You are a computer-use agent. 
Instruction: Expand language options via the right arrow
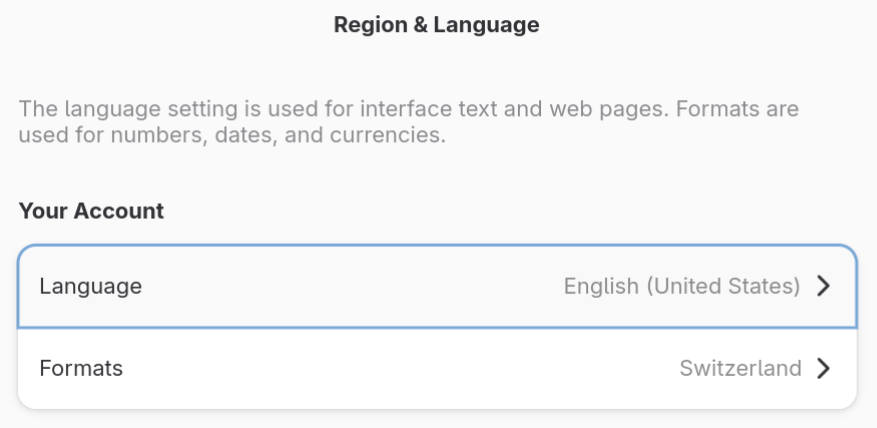tap(823, 286)
